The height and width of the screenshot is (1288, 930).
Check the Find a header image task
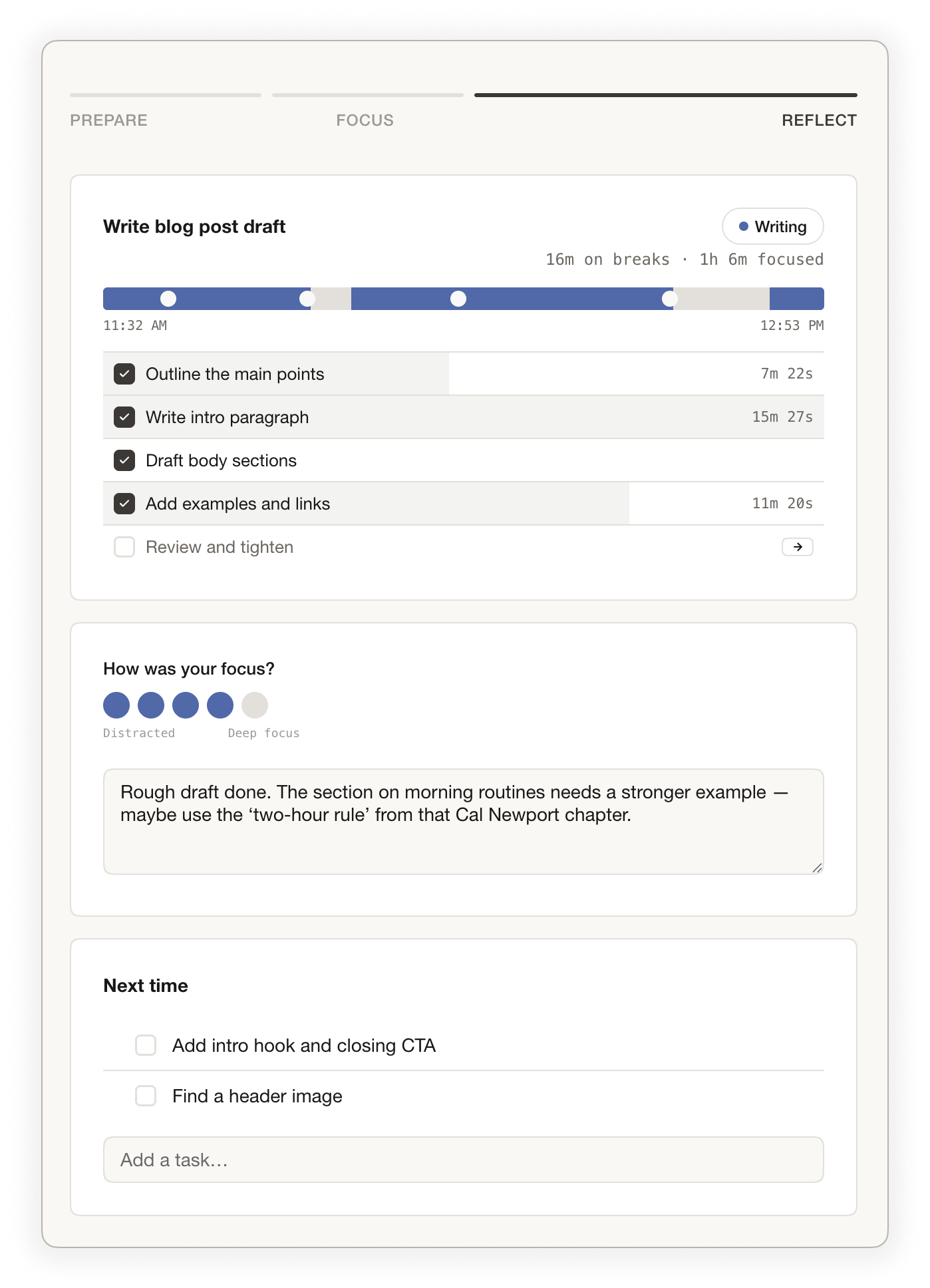146,1096
